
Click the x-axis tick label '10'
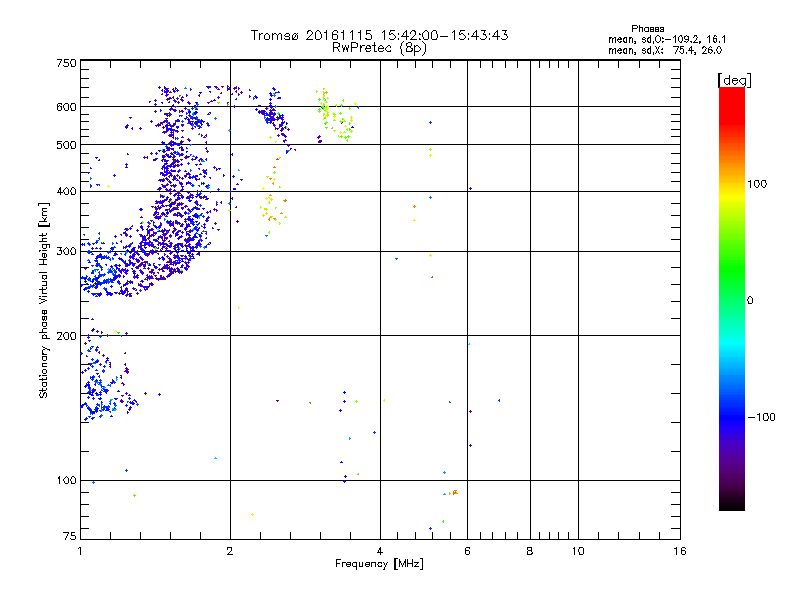click(x=578, y=551)
